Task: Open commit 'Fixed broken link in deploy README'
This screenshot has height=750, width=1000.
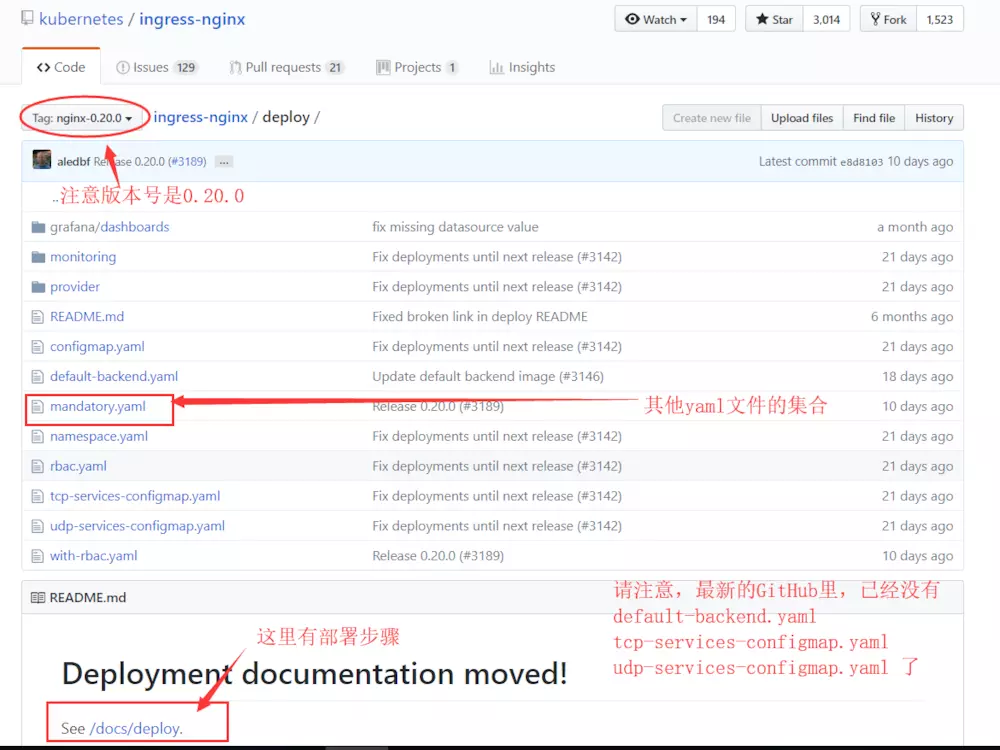Action: tap(480, 317)
